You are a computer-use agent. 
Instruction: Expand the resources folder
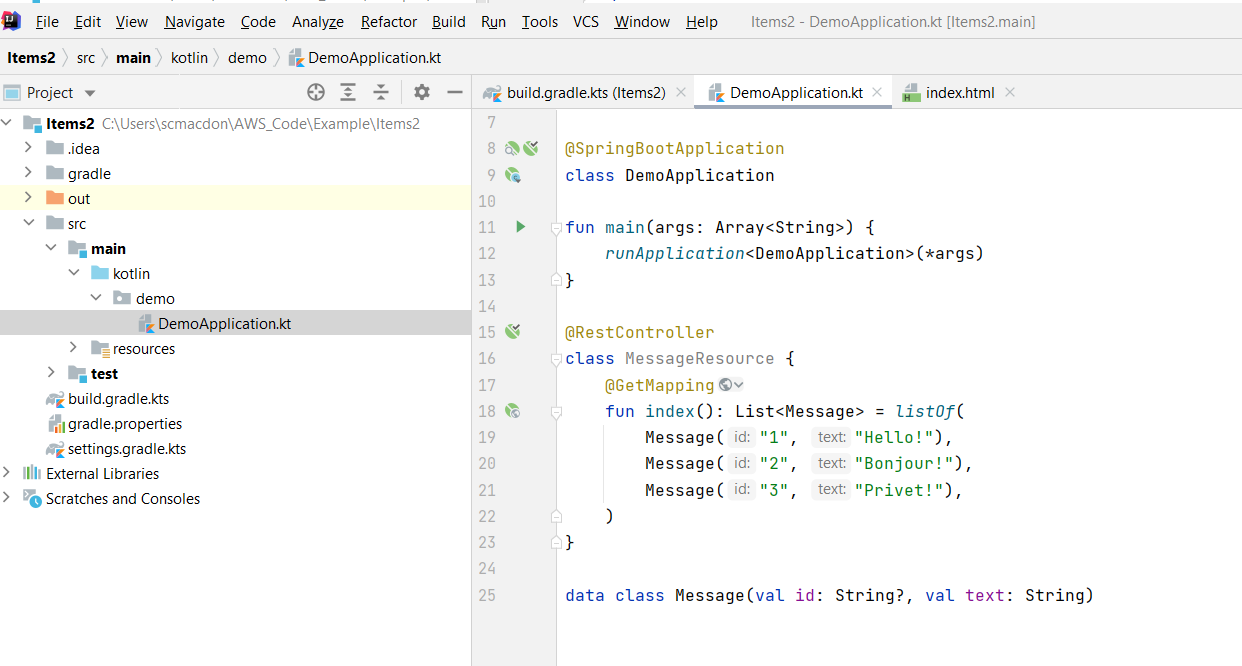click(73, 348)
